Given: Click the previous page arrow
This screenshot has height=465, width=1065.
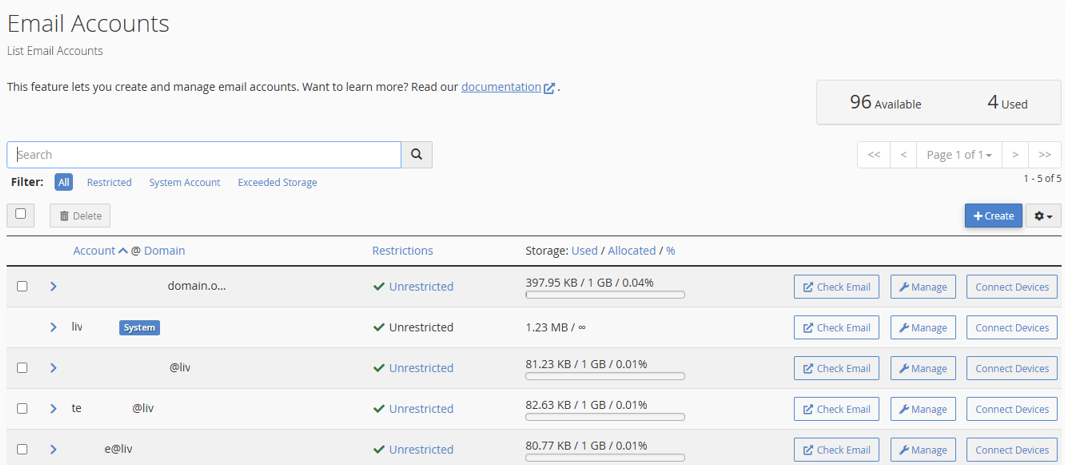Looking at the screenshot, I should (903, 155).
